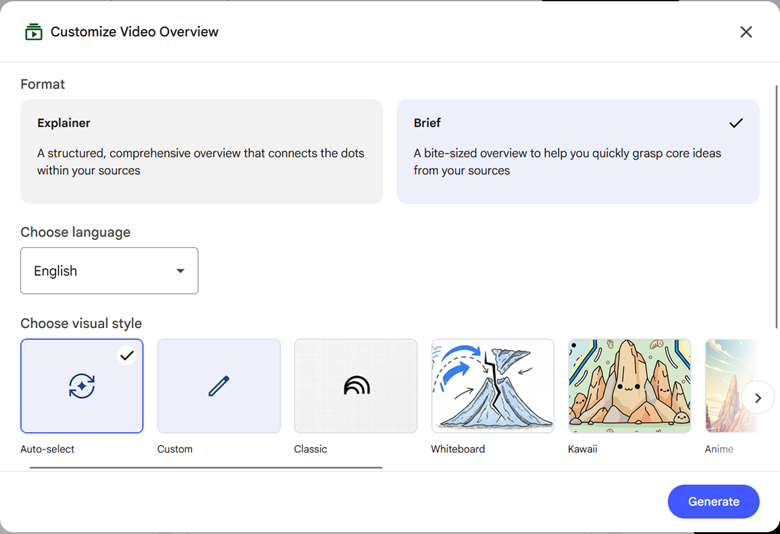Click the Auto-select style label
Screen dimensions: 780x534
pos(47,449)
